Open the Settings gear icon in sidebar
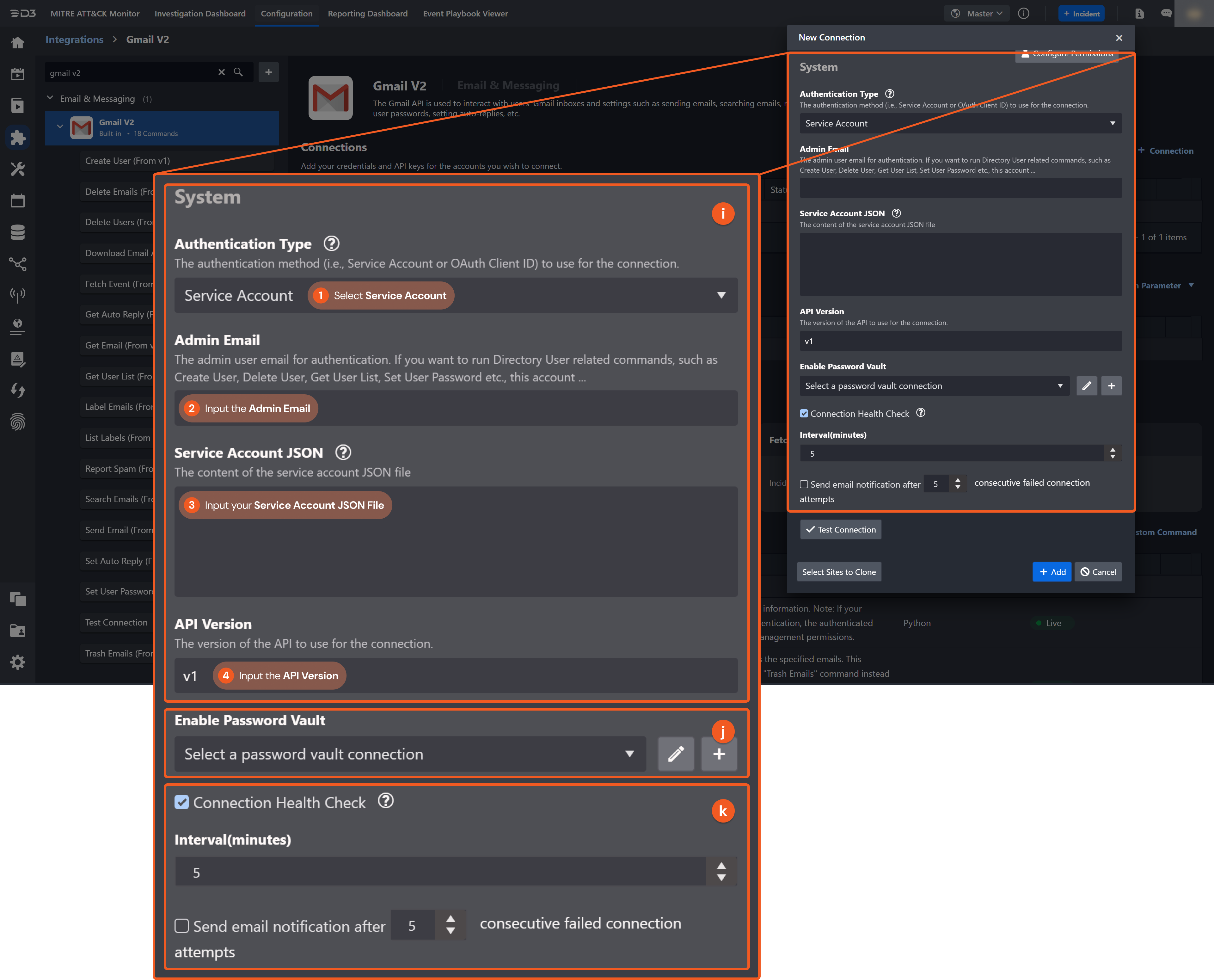The image size is (1214, 980). pos(17,662)
